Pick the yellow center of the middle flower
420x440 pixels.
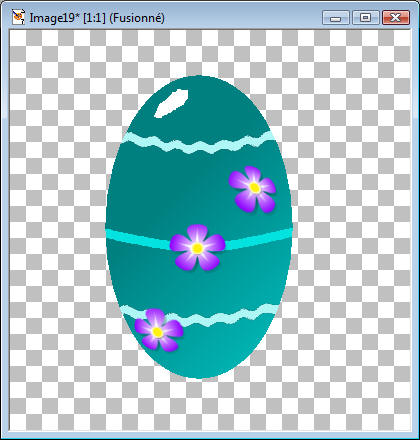pos(197,248)
